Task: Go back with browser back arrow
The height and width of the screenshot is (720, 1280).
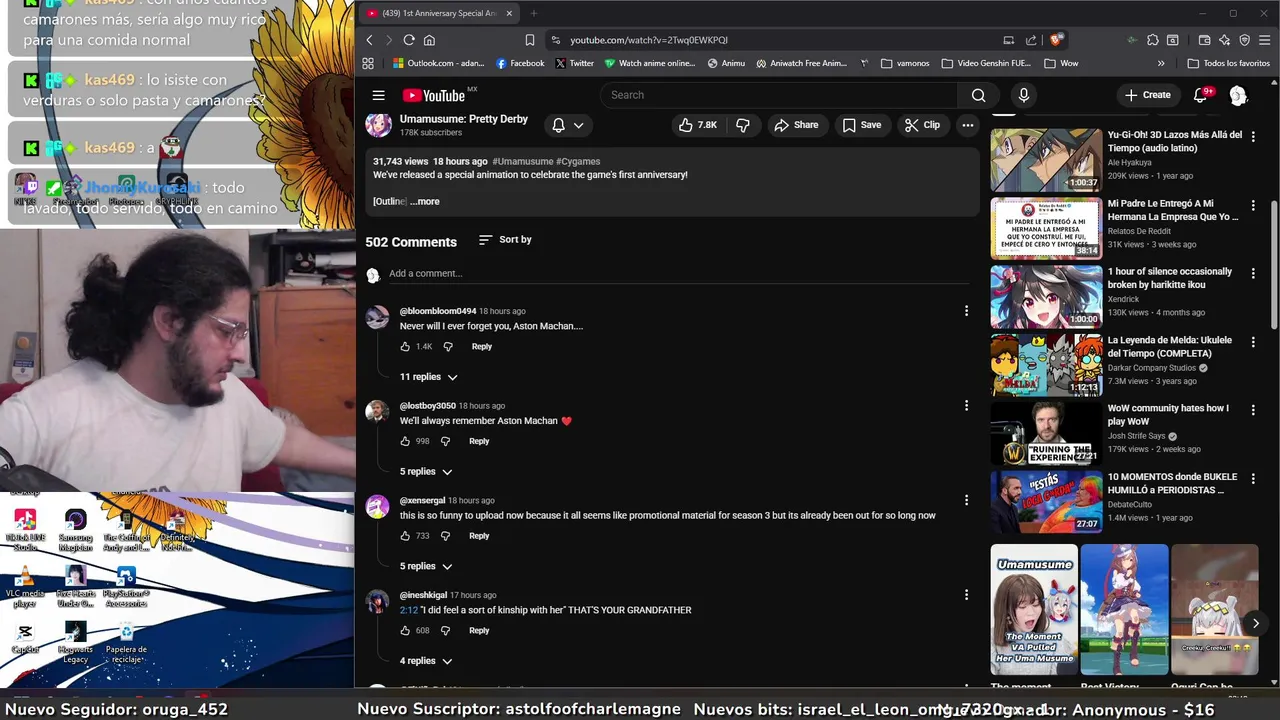Action: pyautogui.click(x=369, y=40)
